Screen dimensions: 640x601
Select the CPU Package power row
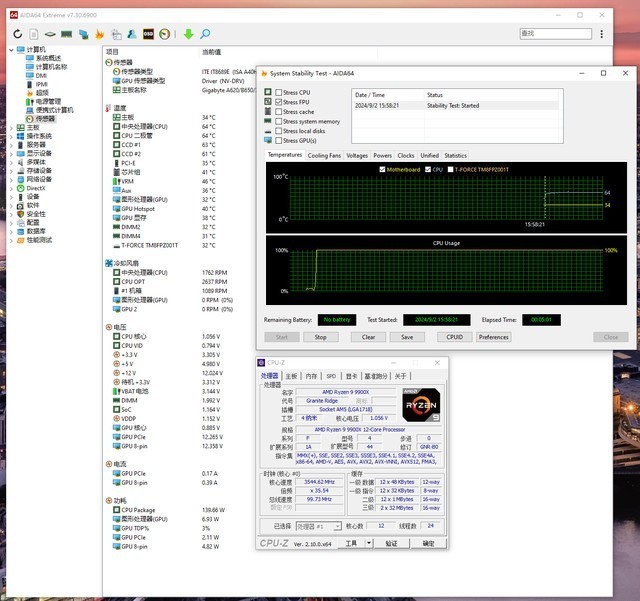point(169,510)
